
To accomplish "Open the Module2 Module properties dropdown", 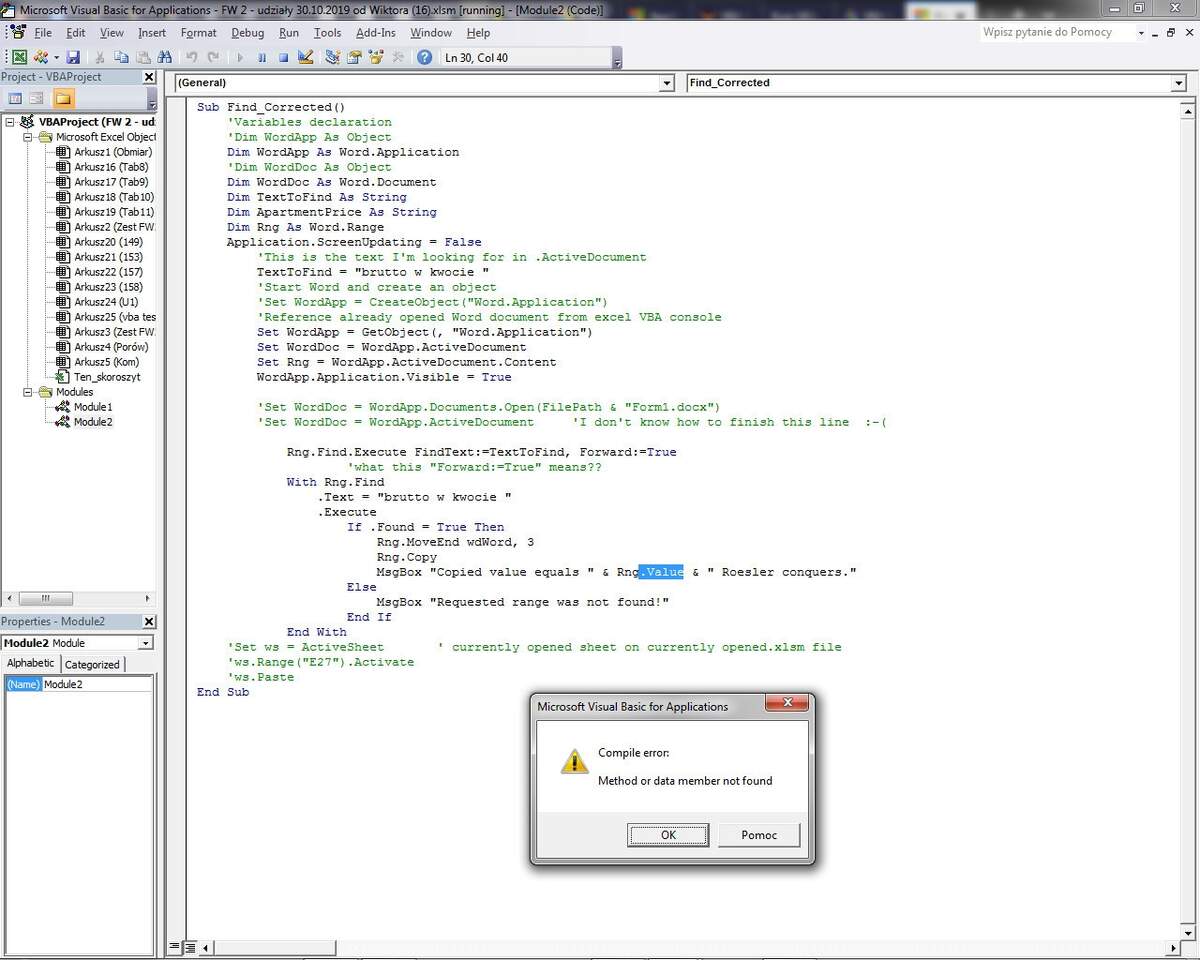I will 146,643.
